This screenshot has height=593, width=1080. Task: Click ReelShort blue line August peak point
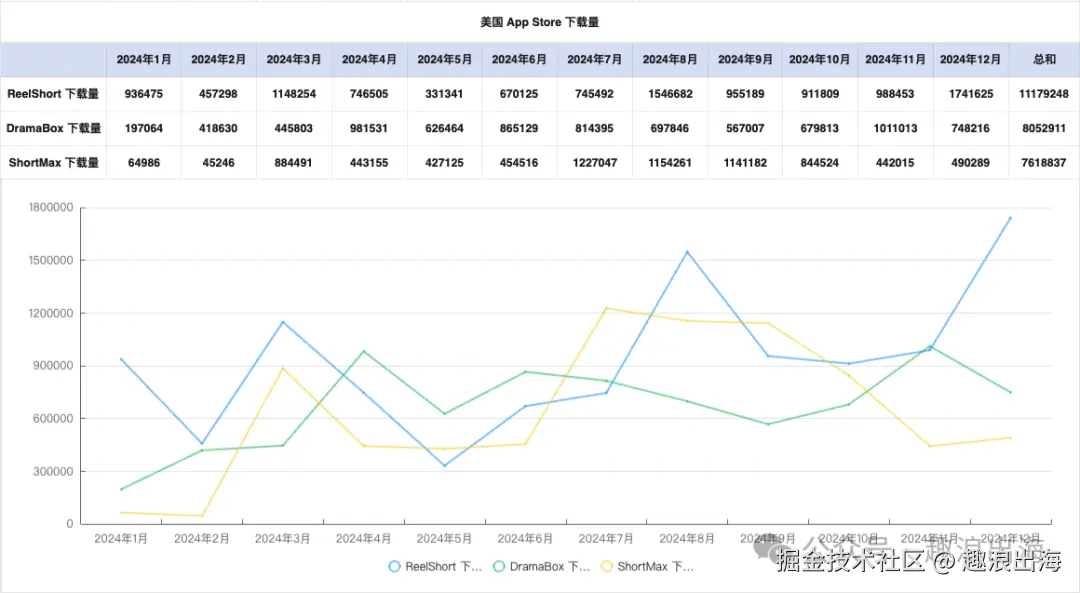tap(687, 252)
